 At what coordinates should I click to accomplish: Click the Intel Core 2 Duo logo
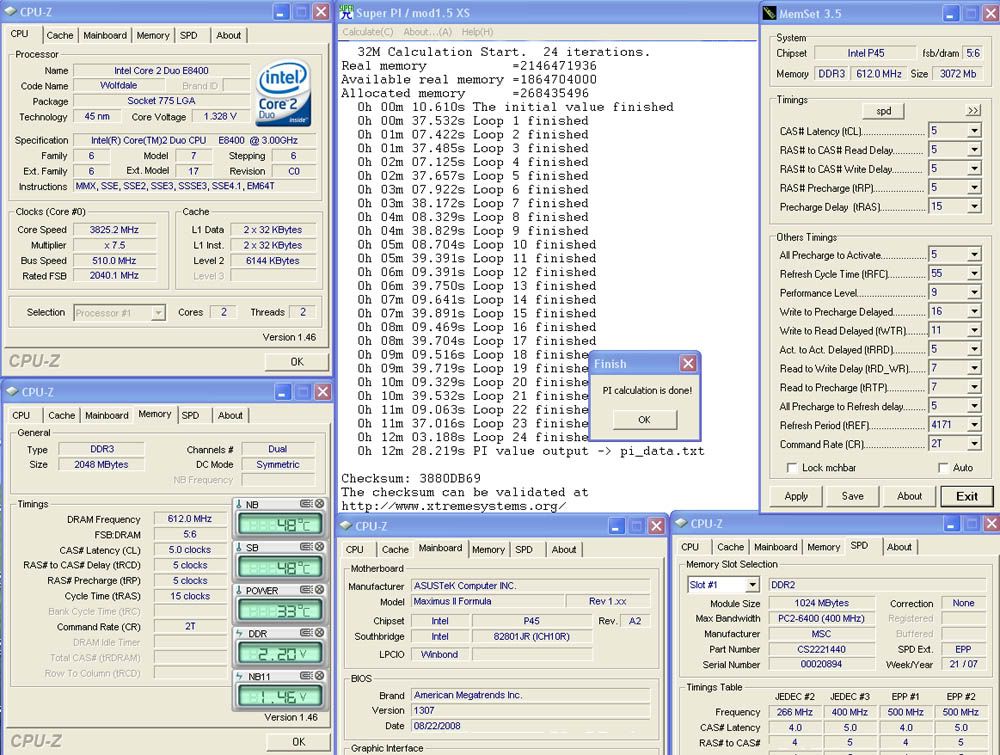(284, 92)
